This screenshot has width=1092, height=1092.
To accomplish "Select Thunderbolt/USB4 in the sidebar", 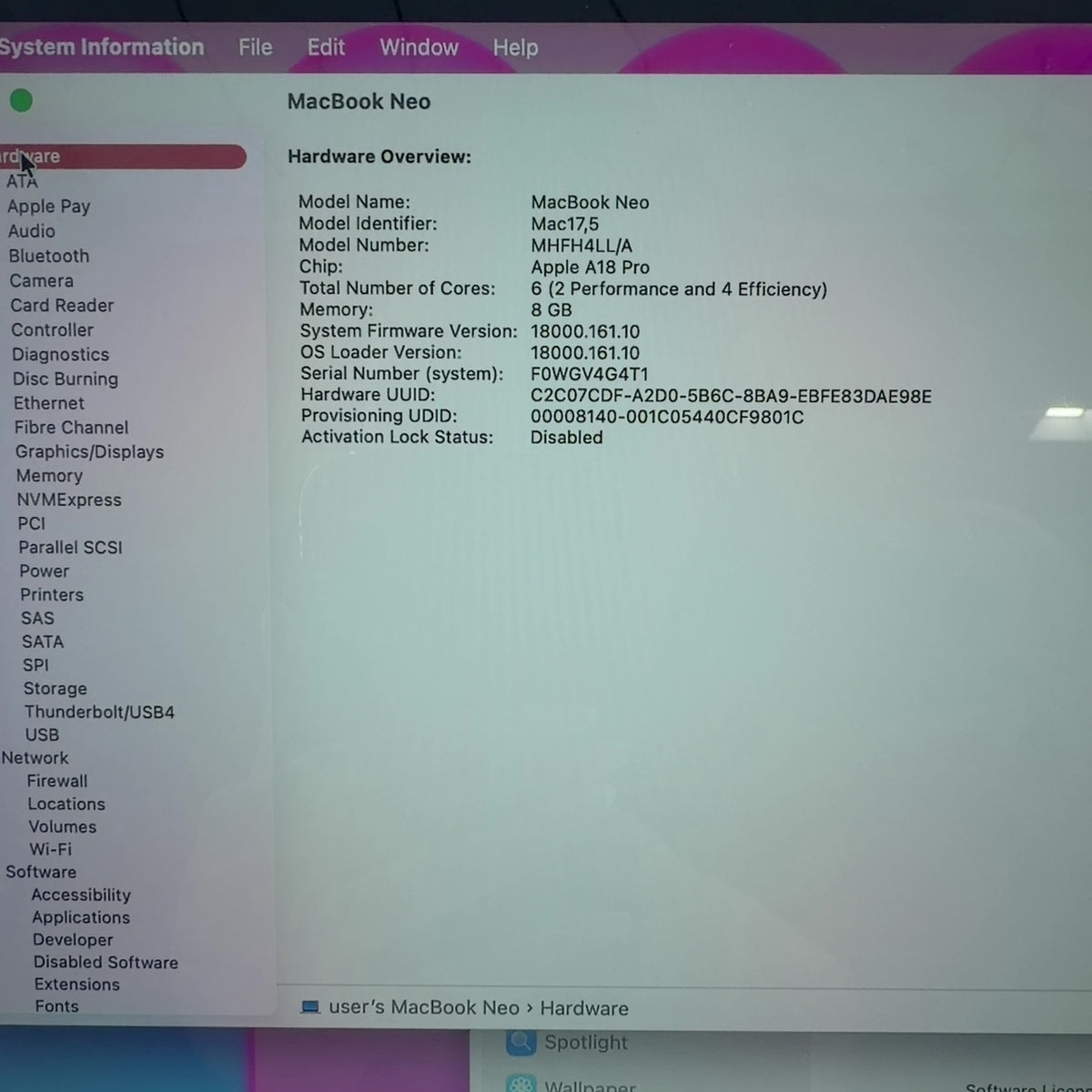I will point(99,712).
